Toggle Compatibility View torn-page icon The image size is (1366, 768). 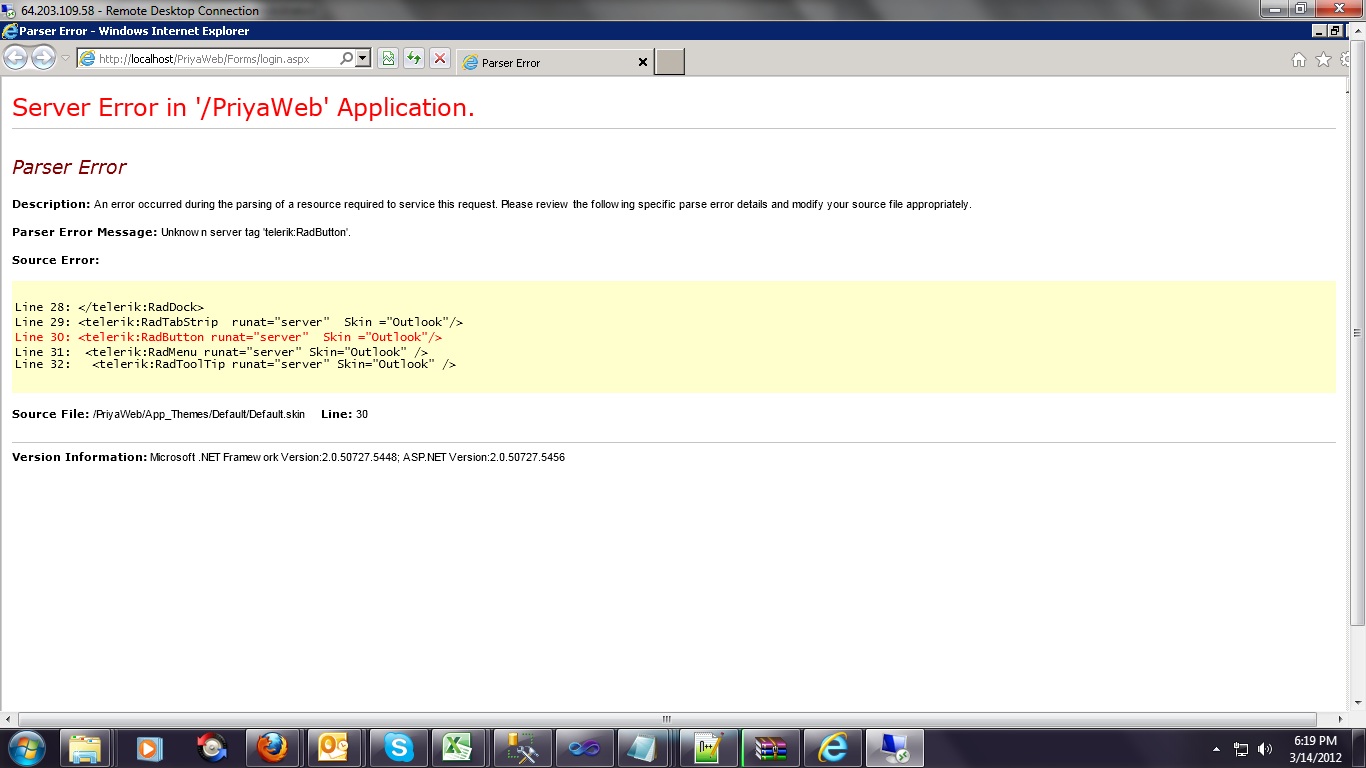coord(388,59)
